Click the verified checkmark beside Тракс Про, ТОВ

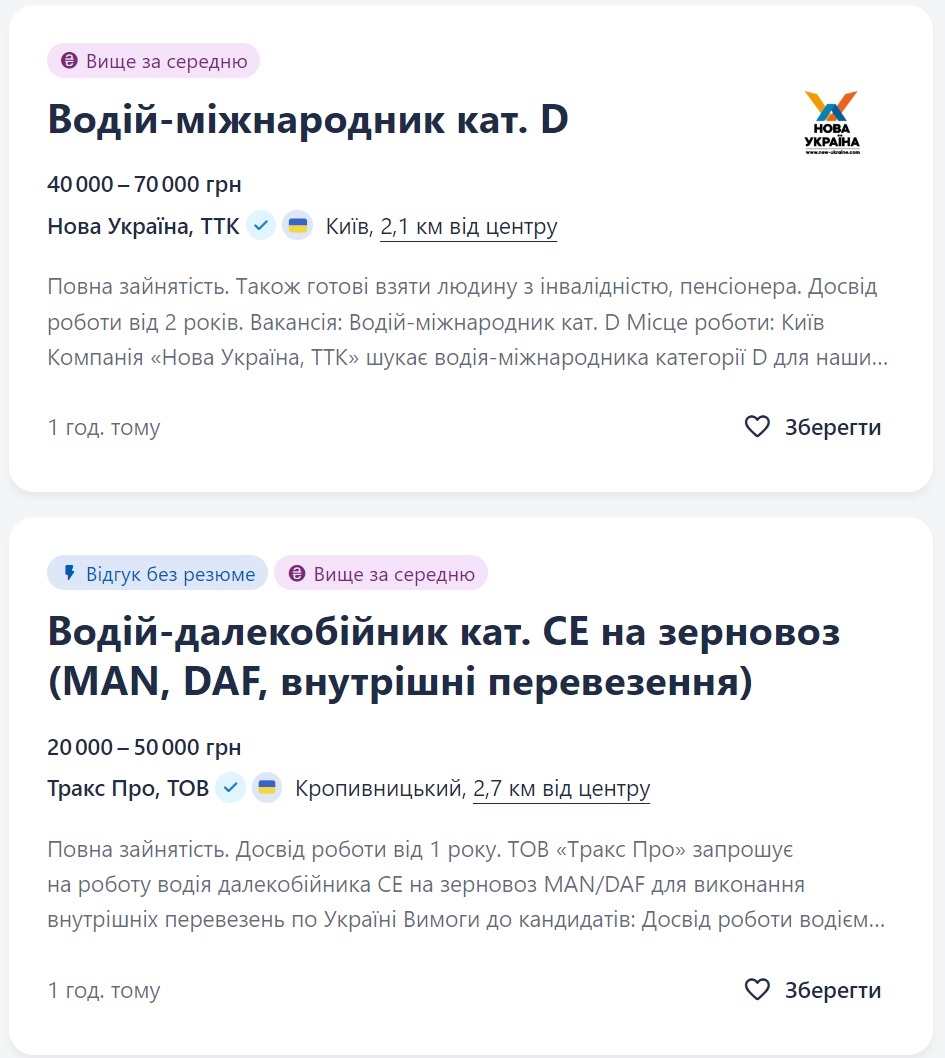(x=231, y=788)
